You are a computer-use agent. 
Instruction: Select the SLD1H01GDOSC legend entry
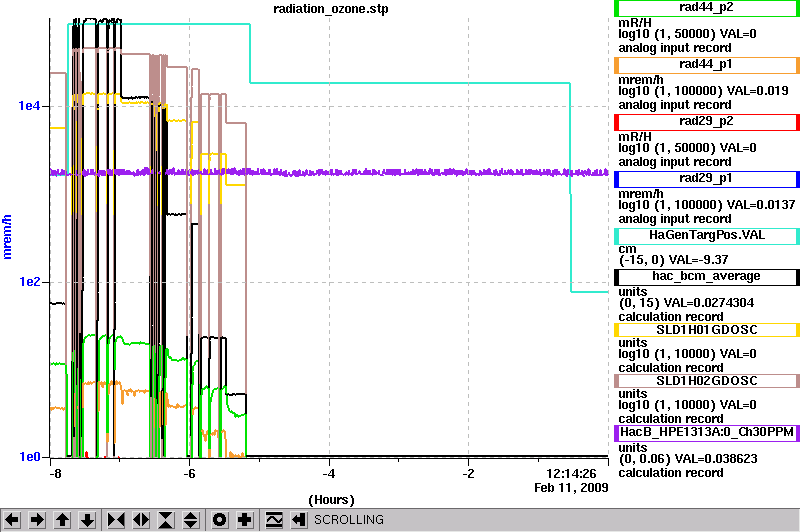[x=706, y=330]
